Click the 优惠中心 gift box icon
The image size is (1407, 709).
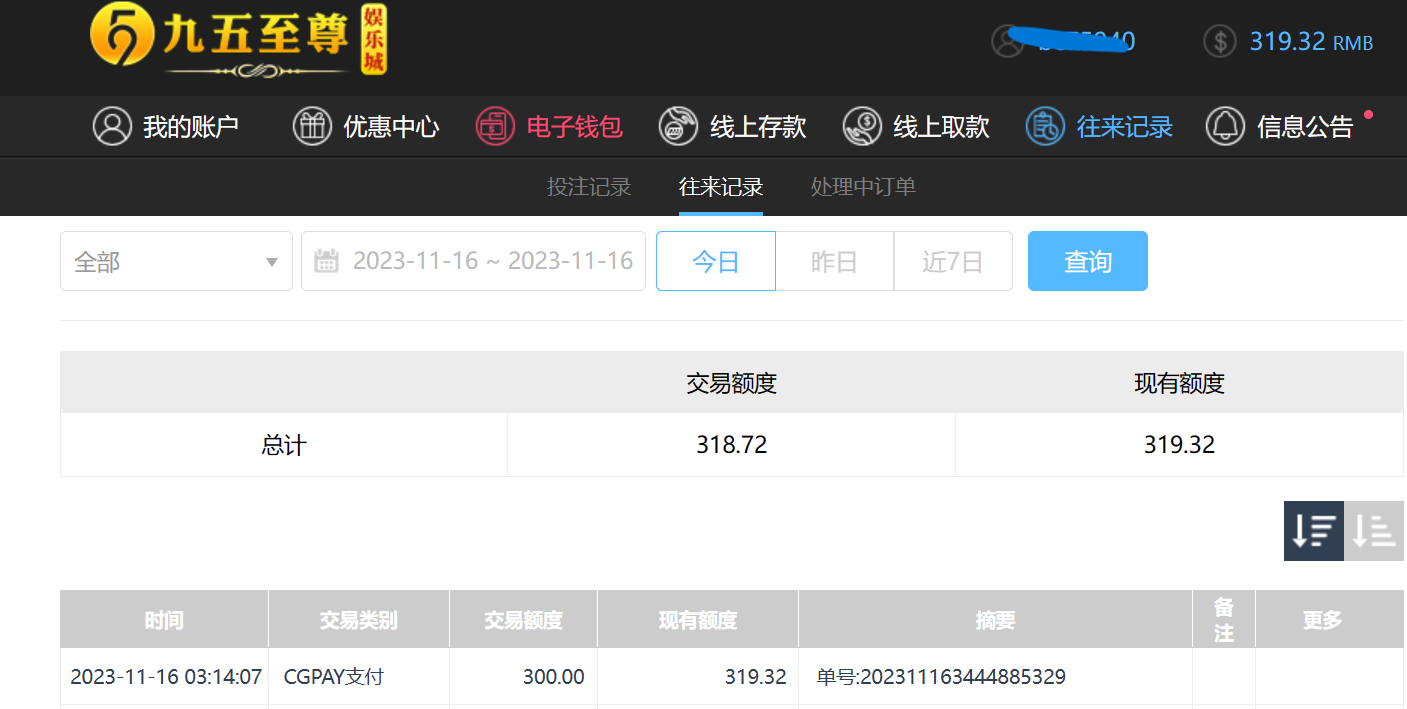click(312, 126)
